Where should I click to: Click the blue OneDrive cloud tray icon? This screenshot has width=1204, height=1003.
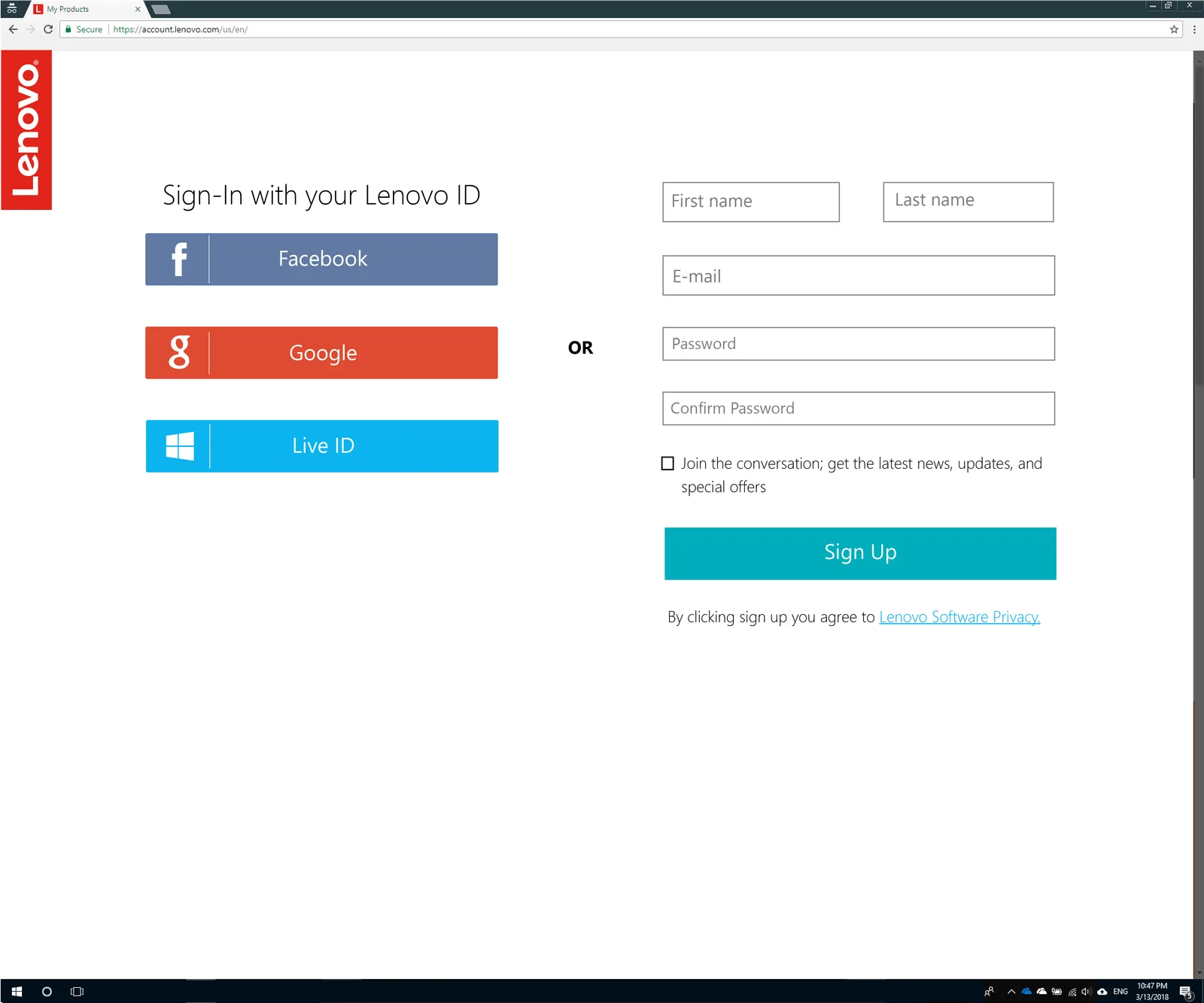(1026, 992)
